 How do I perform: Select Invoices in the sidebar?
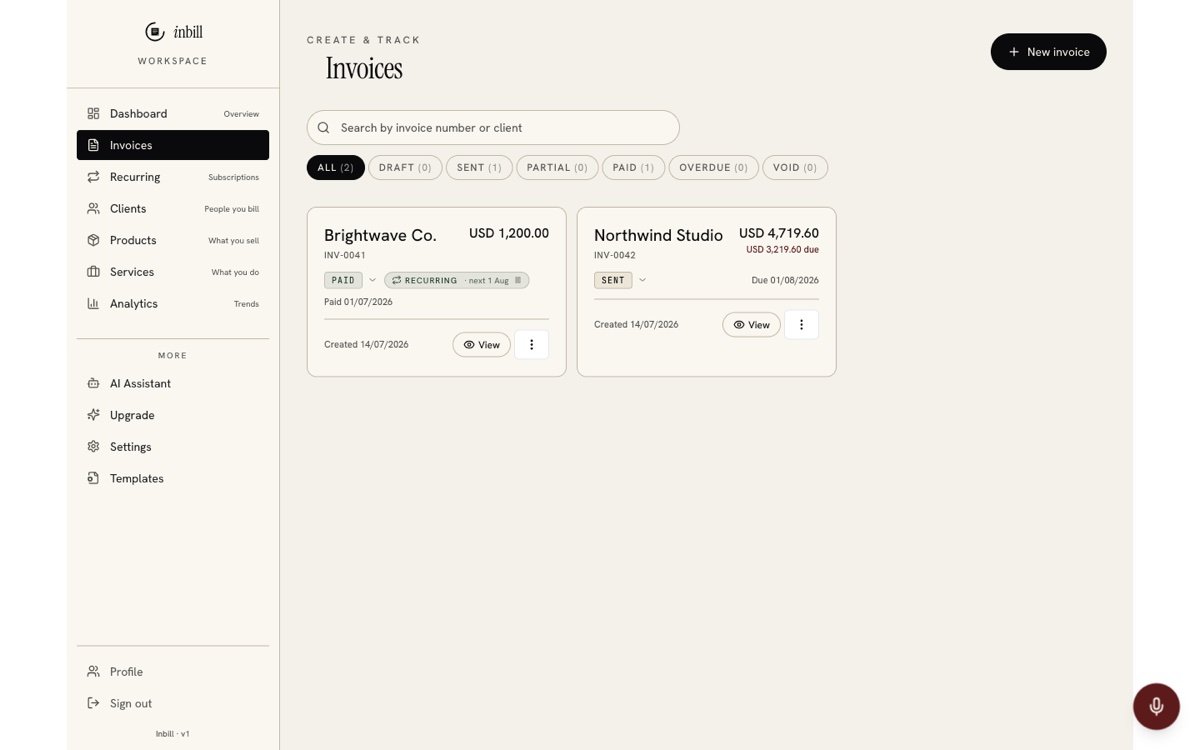(173, 145)
